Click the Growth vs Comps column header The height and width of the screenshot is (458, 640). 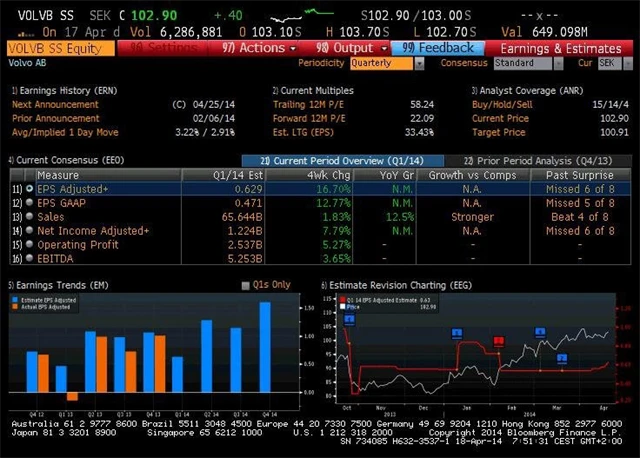tap(473, 175)
